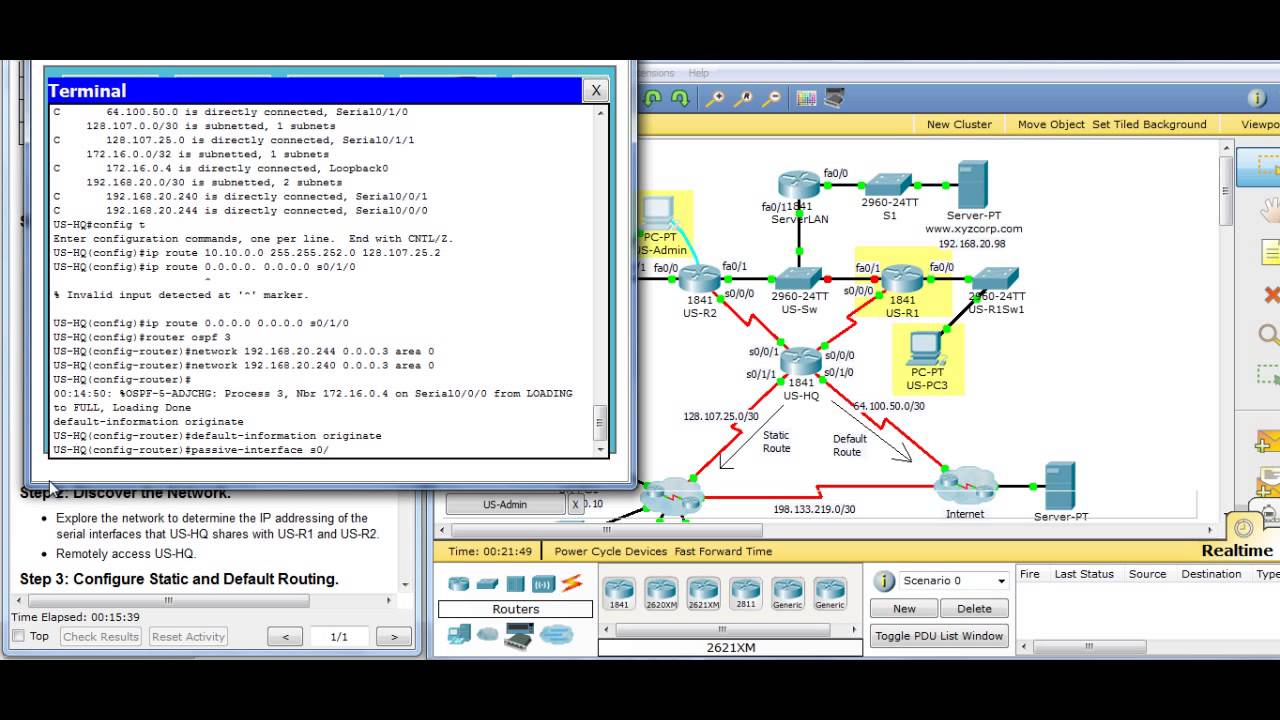Select the Switches device category icon
1280x720 pixels.
(x=487, y=584)
